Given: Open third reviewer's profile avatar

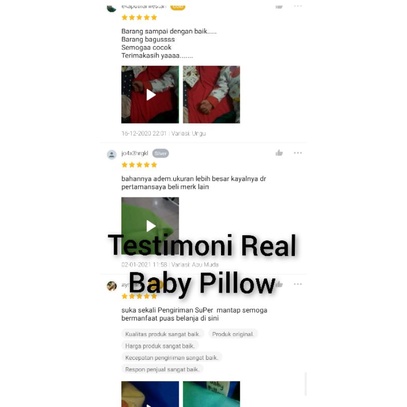Looking at the screenshot, I should [x=112, y=286].
